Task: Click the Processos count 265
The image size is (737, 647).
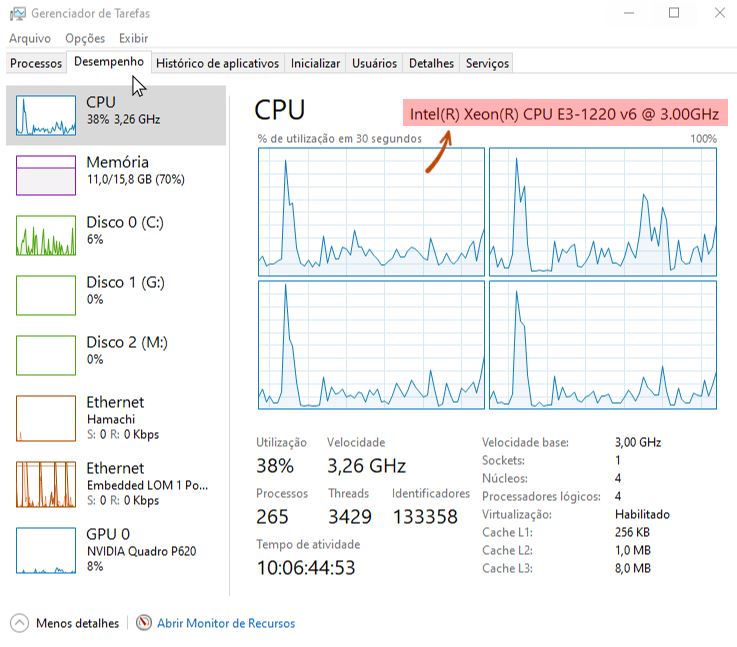Action: [x=272, y=517]
